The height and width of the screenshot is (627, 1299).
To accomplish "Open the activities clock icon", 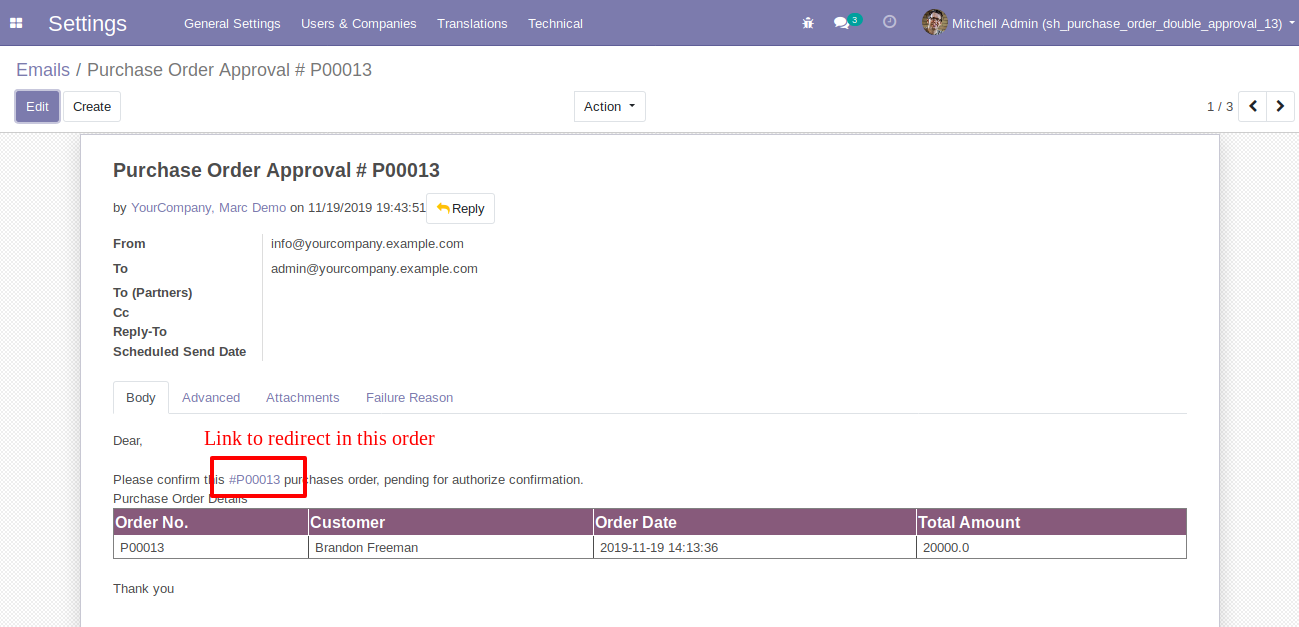I will (890, 21).
